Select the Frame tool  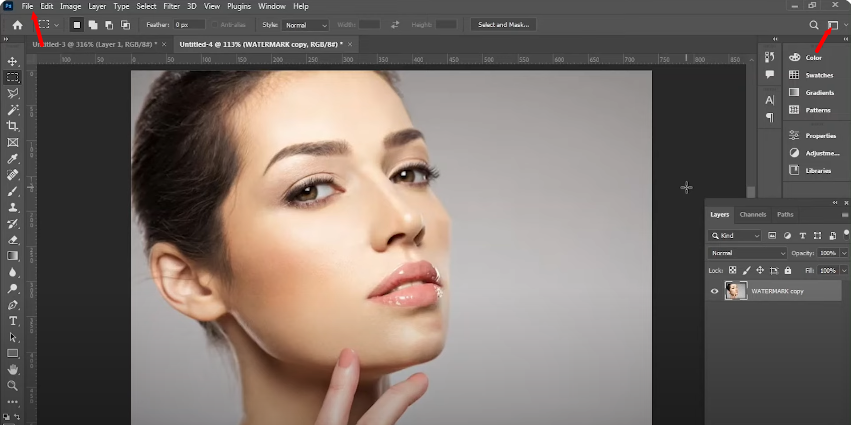point(12,143)
